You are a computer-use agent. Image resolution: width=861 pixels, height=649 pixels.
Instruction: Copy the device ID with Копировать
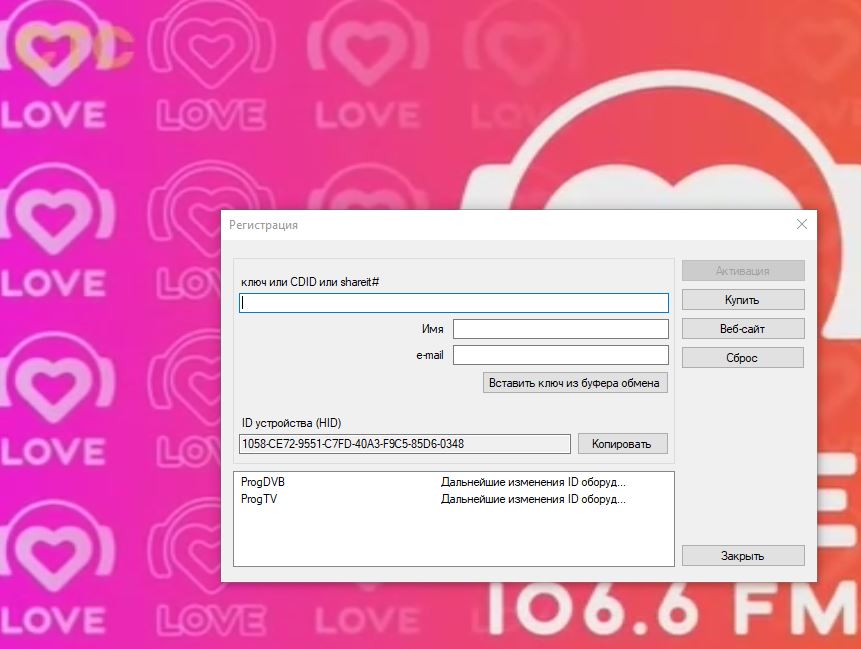pos(621,444)
